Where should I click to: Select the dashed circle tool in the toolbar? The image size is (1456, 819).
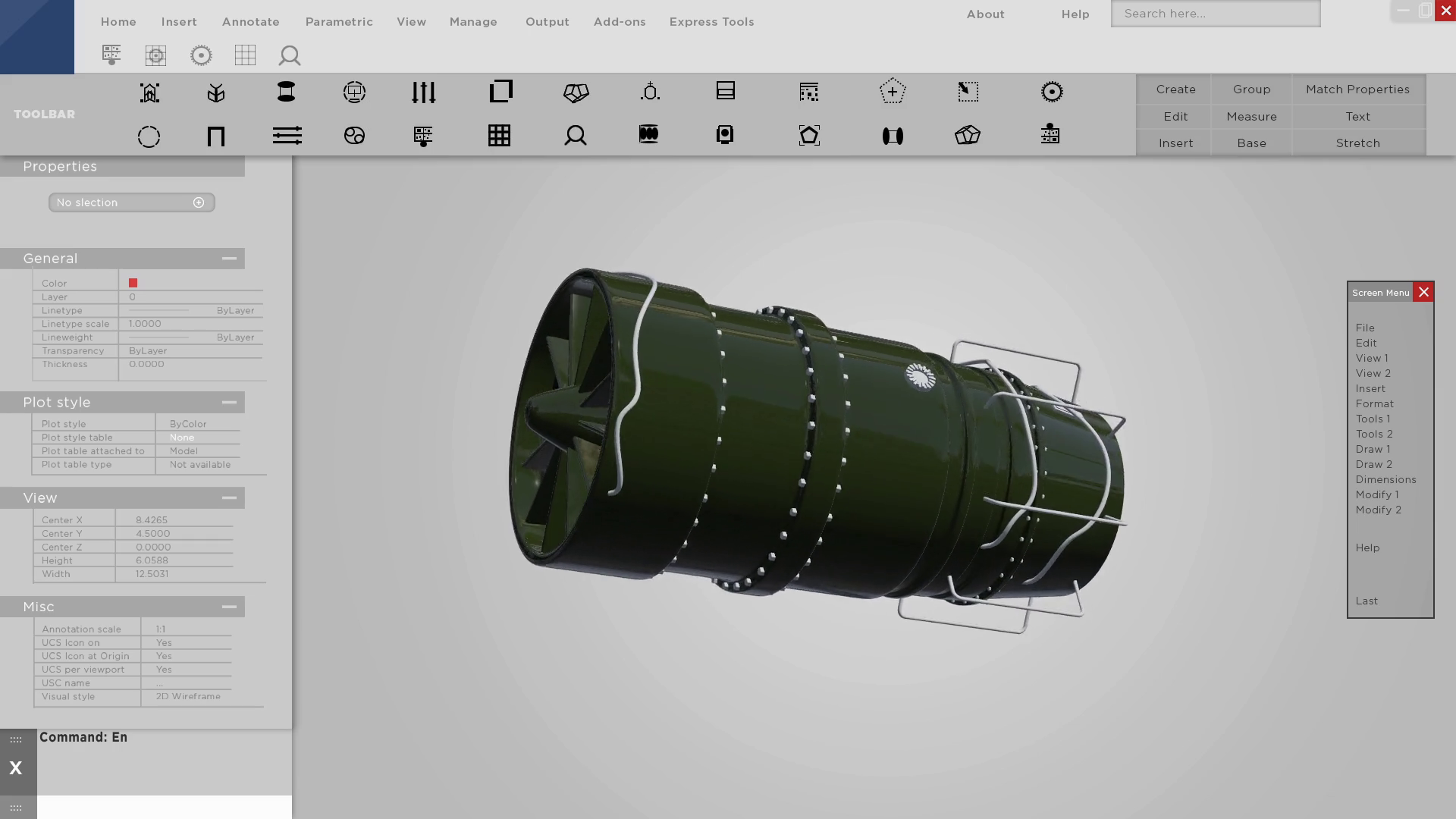click(149, 136)
